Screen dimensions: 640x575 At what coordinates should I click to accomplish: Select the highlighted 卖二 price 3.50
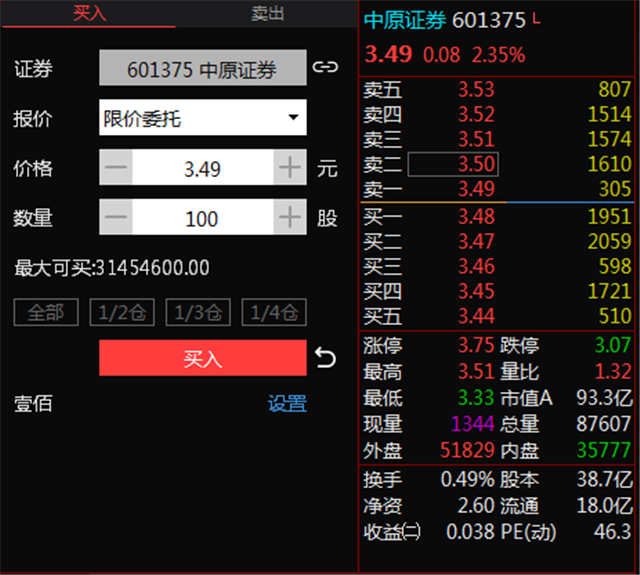coord(453,164)
